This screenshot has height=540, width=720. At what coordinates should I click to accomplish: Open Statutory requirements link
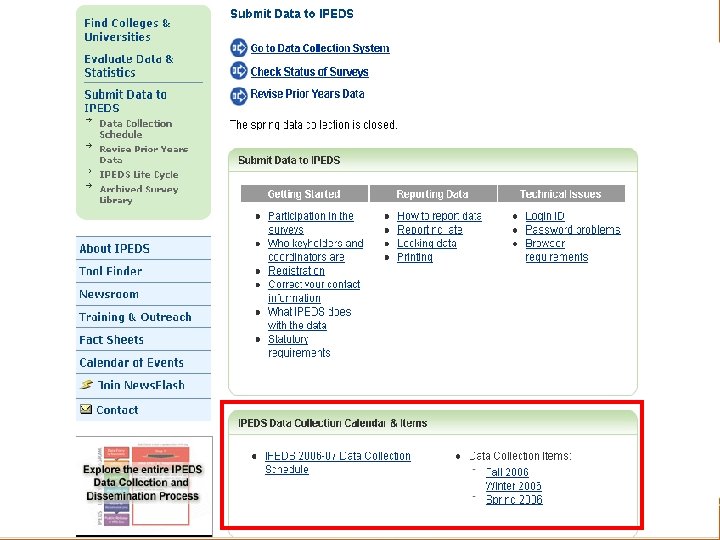point(299,346)
